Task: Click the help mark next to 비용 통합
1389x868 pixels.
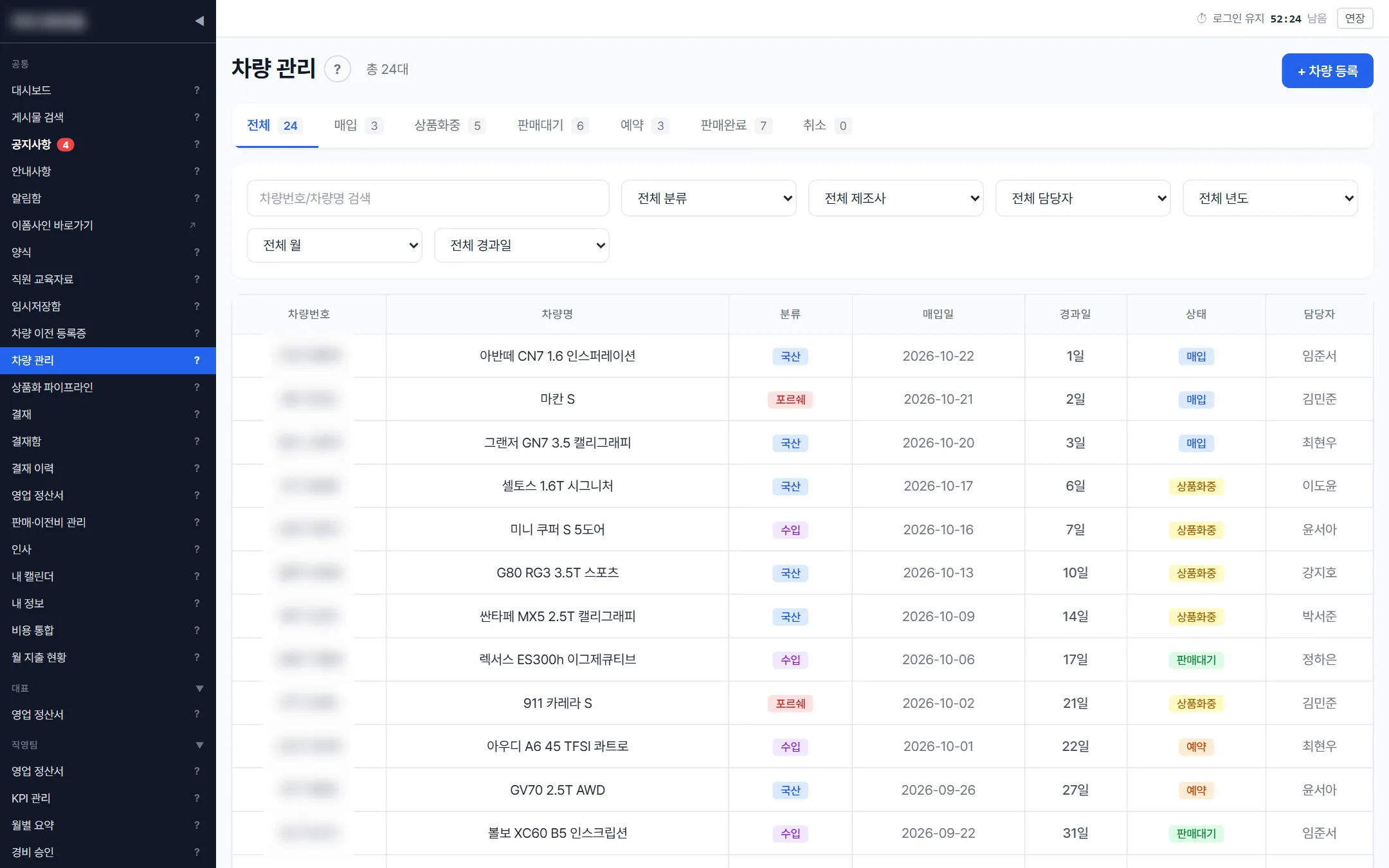Action: point(197,630)
